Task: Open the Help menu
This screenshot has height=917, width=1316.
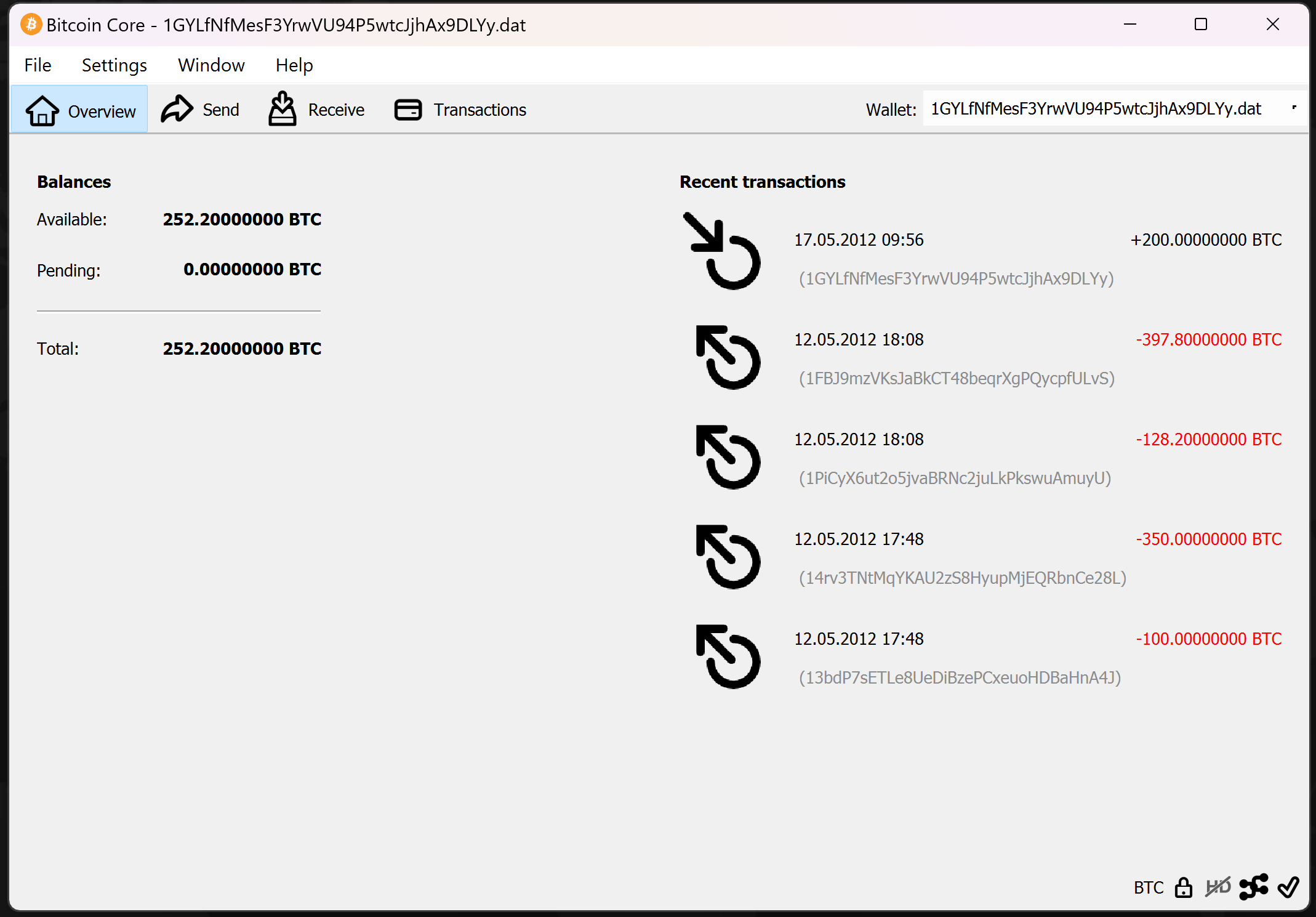Action: (x=294, y=65)
